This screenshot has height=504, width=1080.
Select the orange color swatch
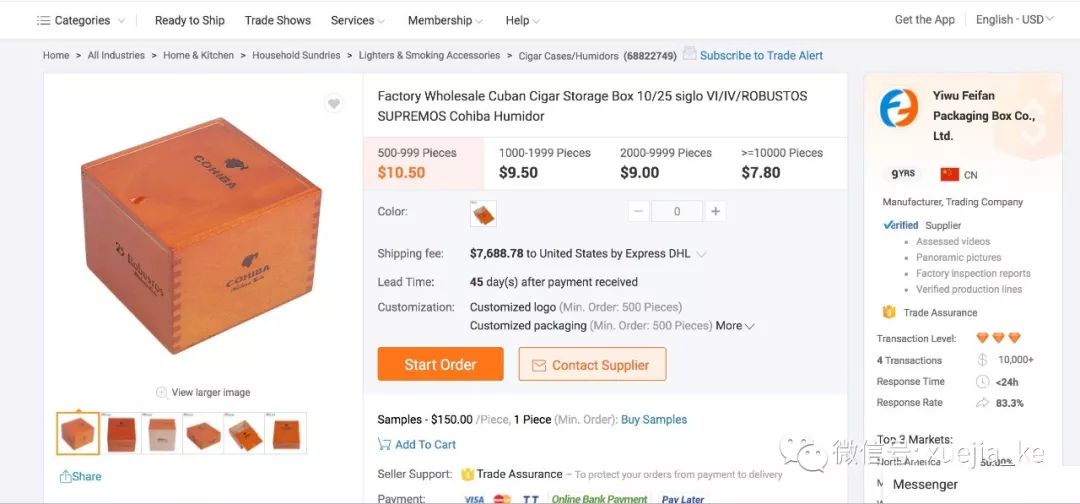click(x=483, y=213)
